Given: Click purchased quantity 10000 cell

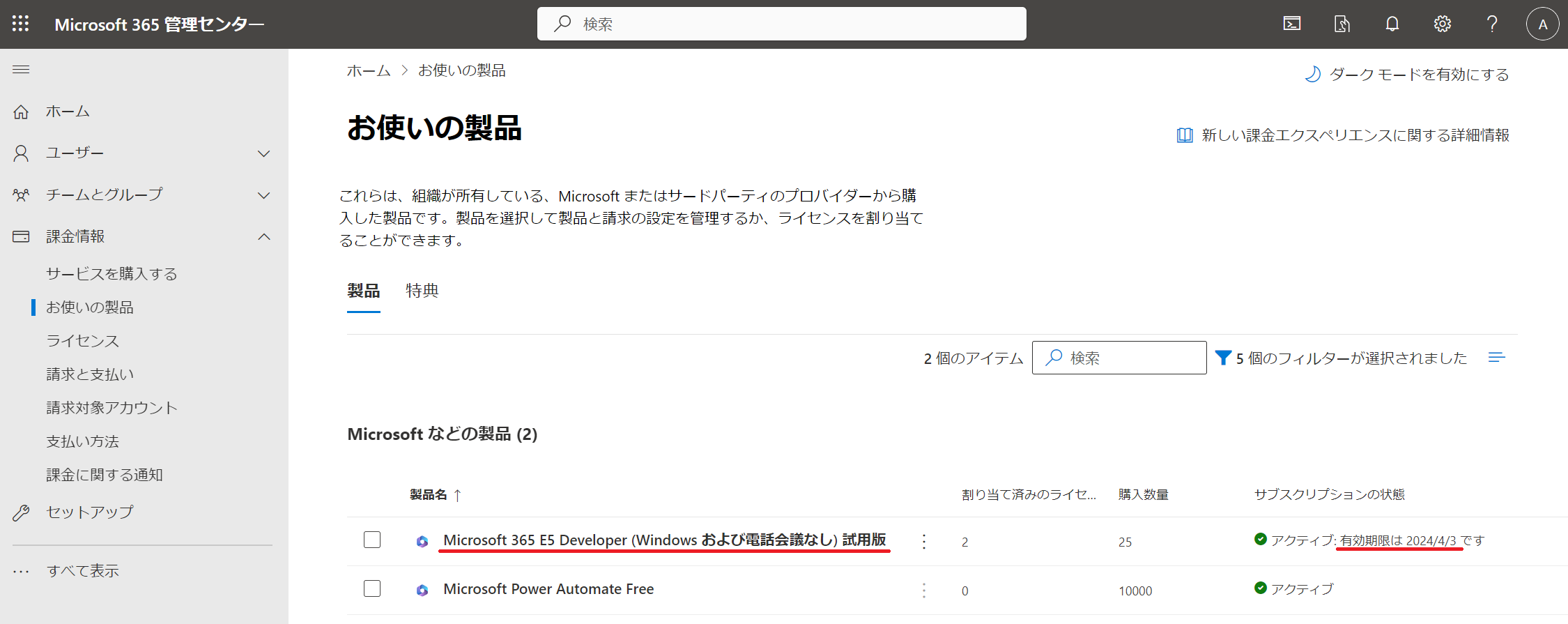Looking at the screenshot, I should click(1135, 591).
